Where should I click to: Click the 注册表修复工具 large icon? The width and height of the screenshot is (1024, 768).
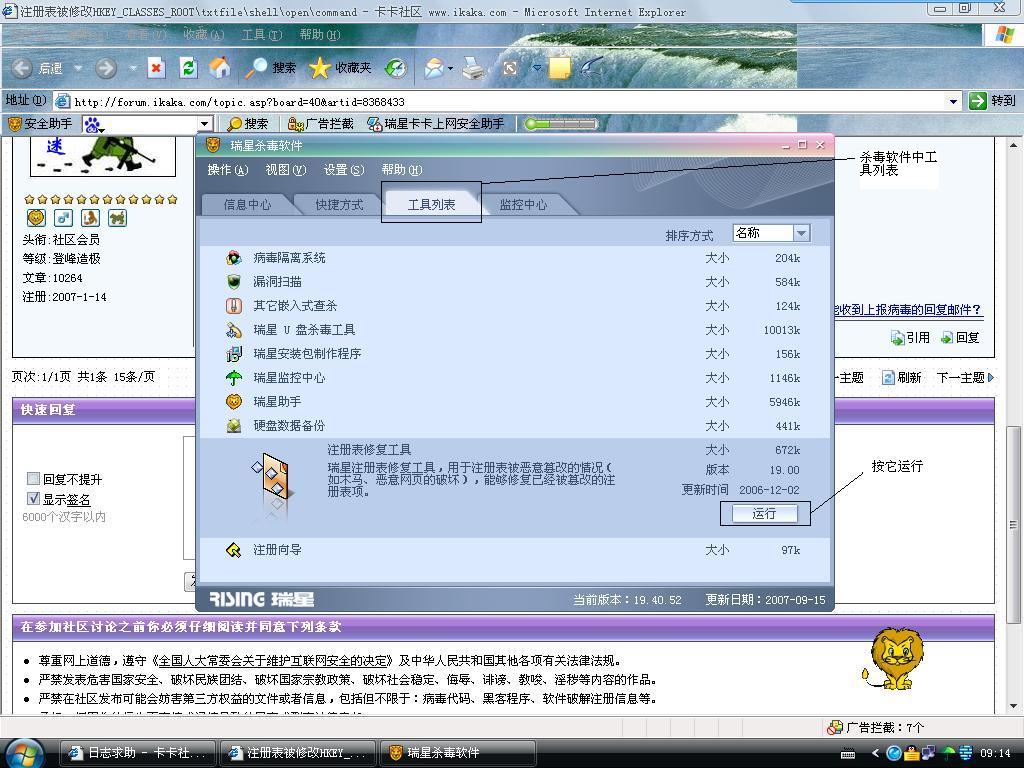tap(272, 482)
